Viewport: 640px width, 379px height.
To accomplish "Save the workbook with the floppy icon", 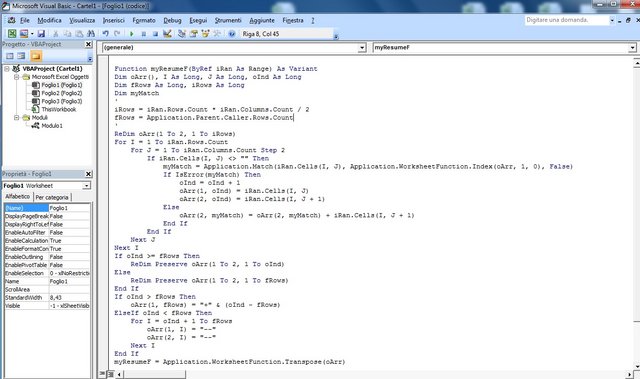I will pyautogui.click(x=41, y=34).
